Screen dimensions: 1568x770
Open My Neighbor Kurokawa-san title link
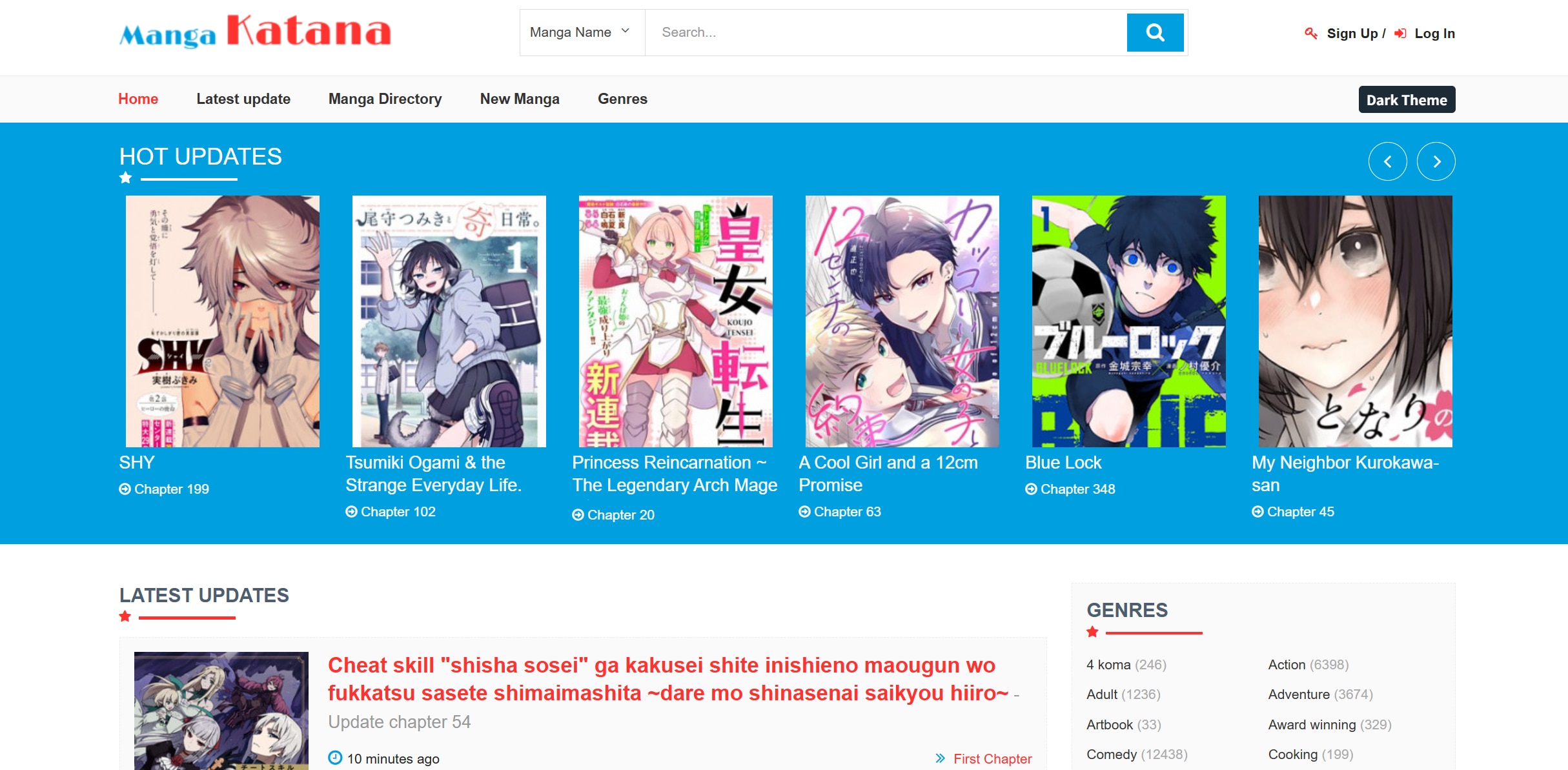tap(1345, 474)
